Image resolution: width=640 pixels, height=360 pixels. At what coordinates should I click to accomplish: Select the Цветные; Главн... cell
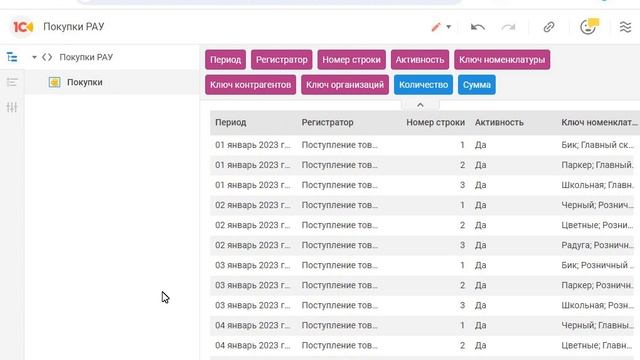(x=597, y=345)
